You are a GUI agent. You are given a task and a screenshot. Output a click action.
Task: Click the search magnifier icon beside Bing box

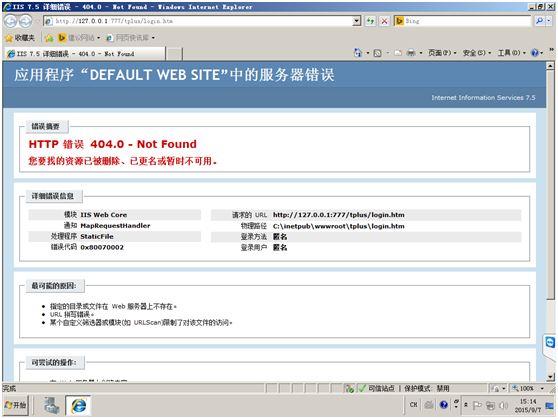click(539, 21)
